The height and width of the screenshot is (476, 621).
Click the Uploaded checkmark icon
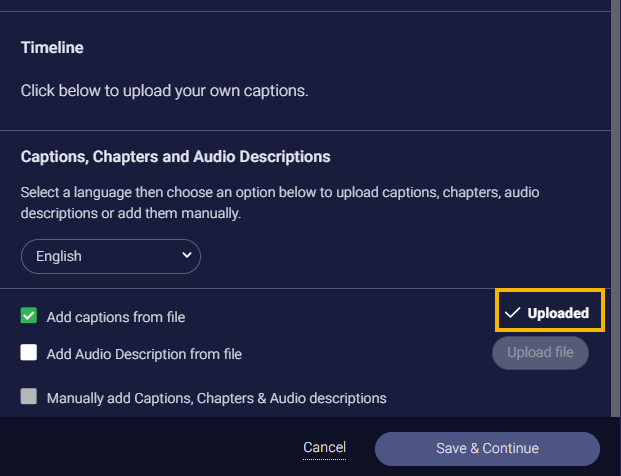point(513,313)
